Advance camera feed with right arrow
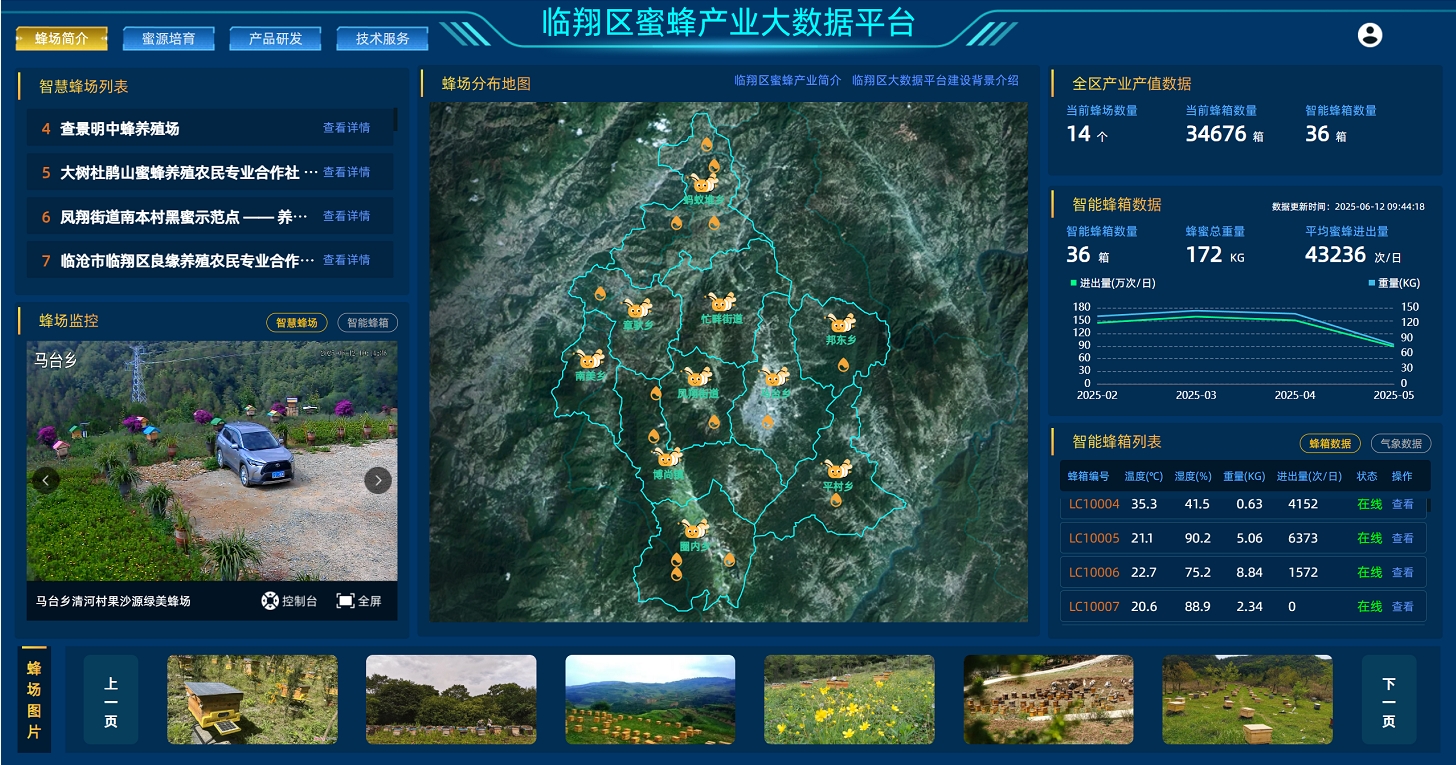 (378, 480)
